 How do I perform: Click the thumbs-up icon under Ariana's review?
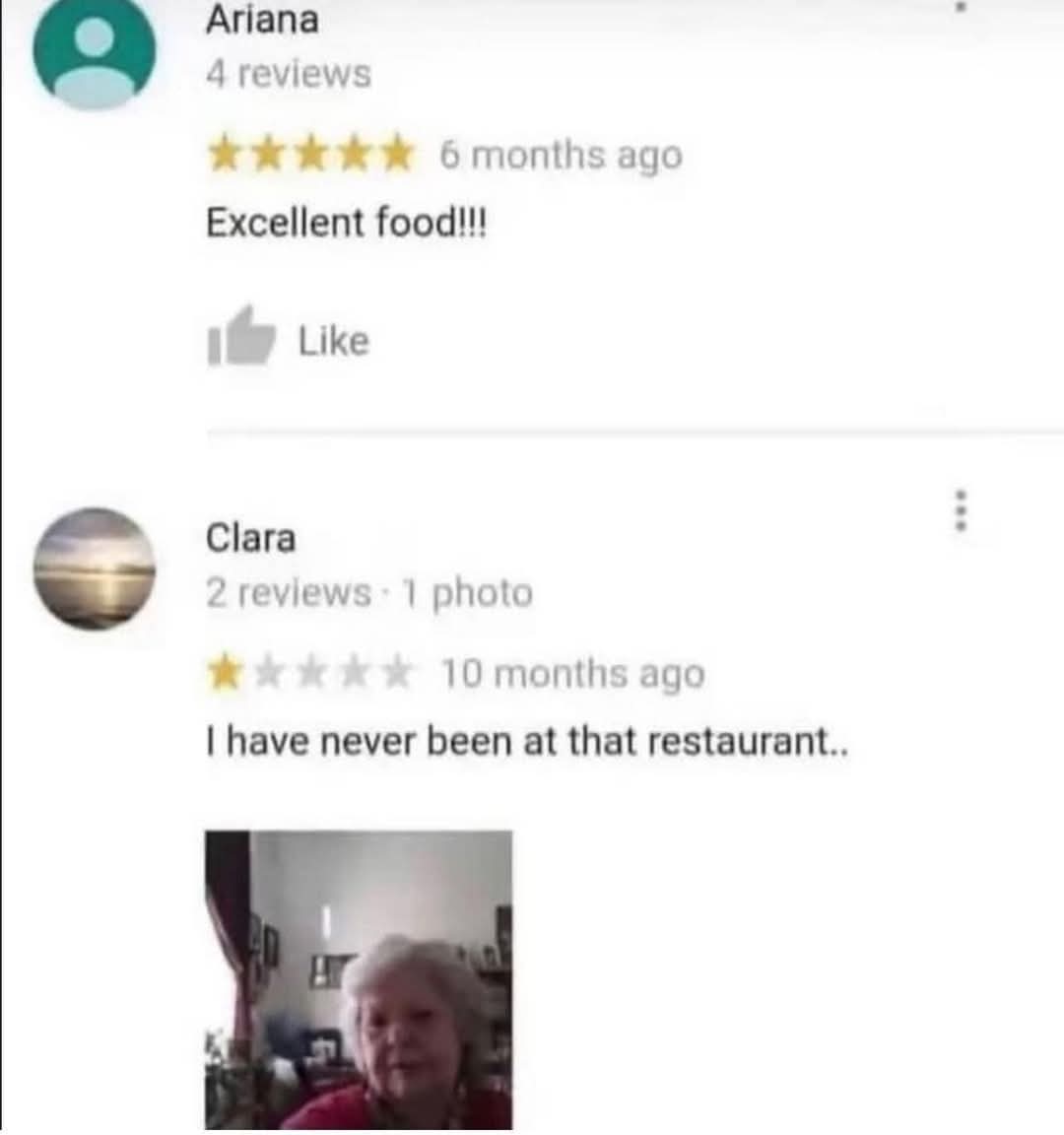click(x=241, y=336)
